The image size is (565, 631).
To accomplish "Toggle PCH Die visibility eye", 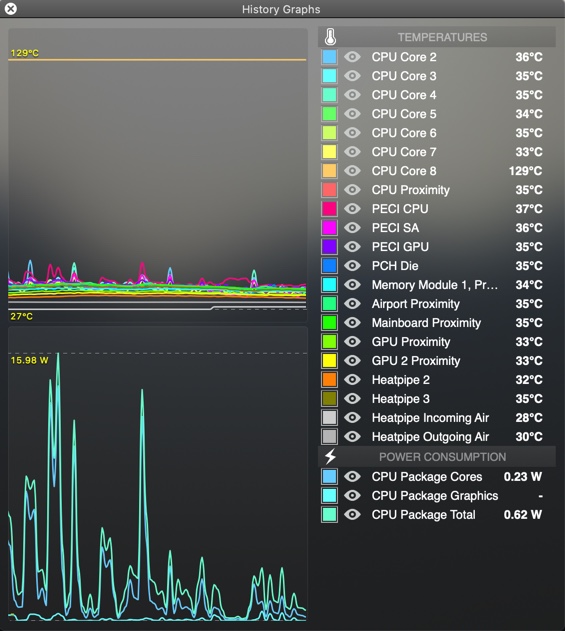I will pos(352,266).
